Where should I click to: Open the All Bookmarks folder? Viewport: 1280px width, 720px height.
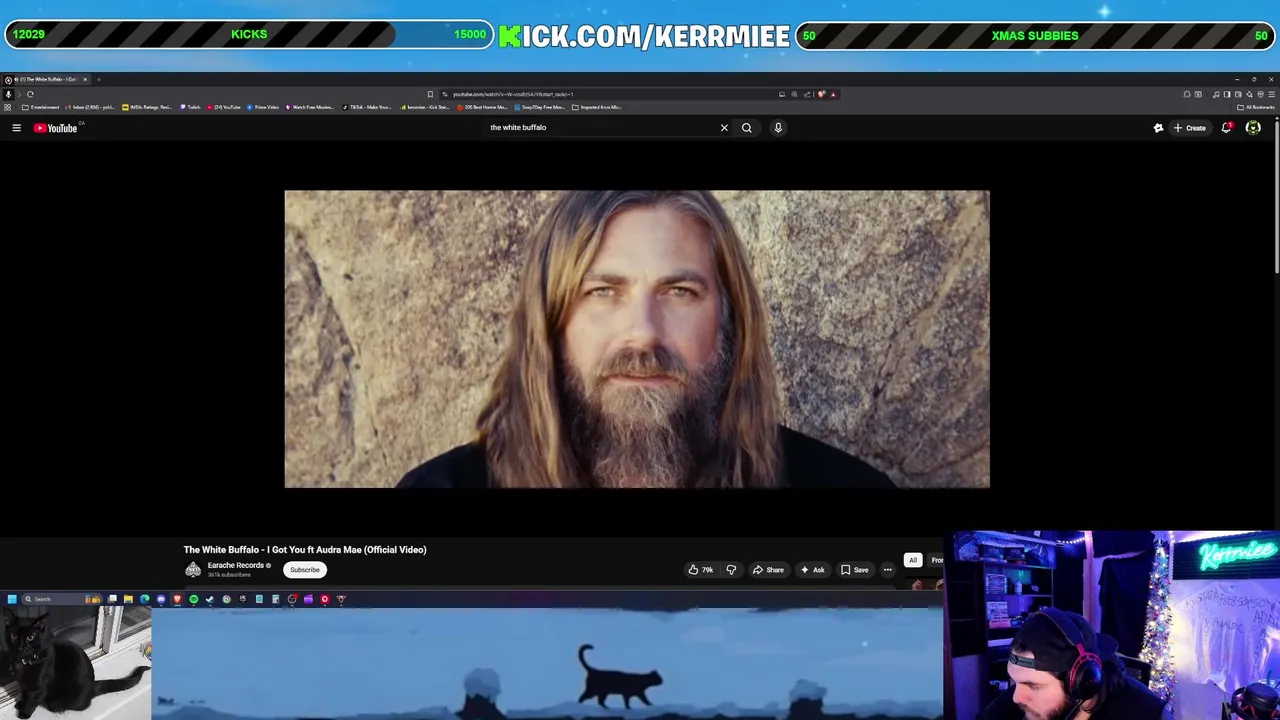[x=1256, y=107]
